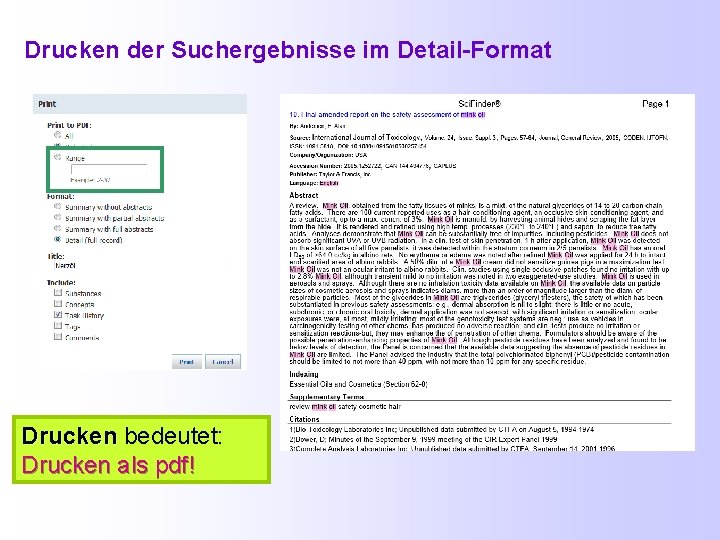Image resolution: width=720 pixels, height=540 pixels.
Task: Enable the Substances checkbox
Action: click(57, 292)
